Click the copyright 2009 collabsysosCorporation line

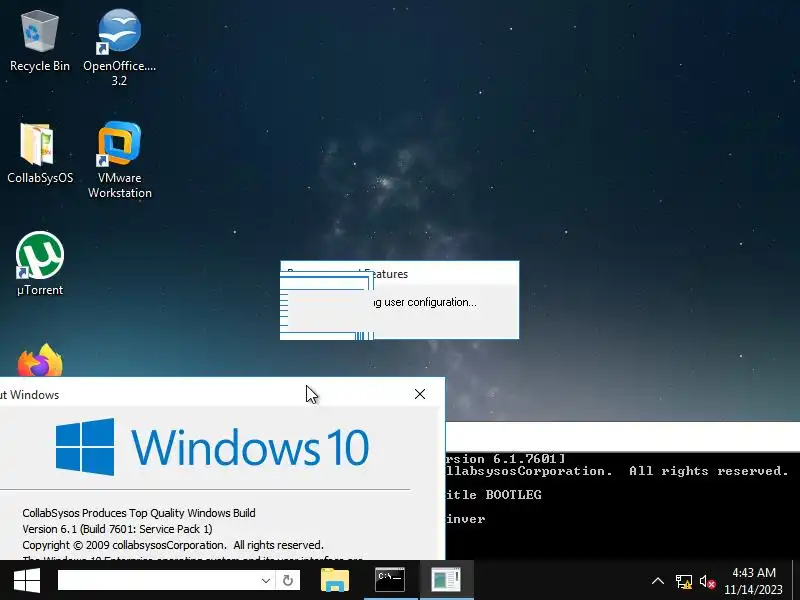173,545
